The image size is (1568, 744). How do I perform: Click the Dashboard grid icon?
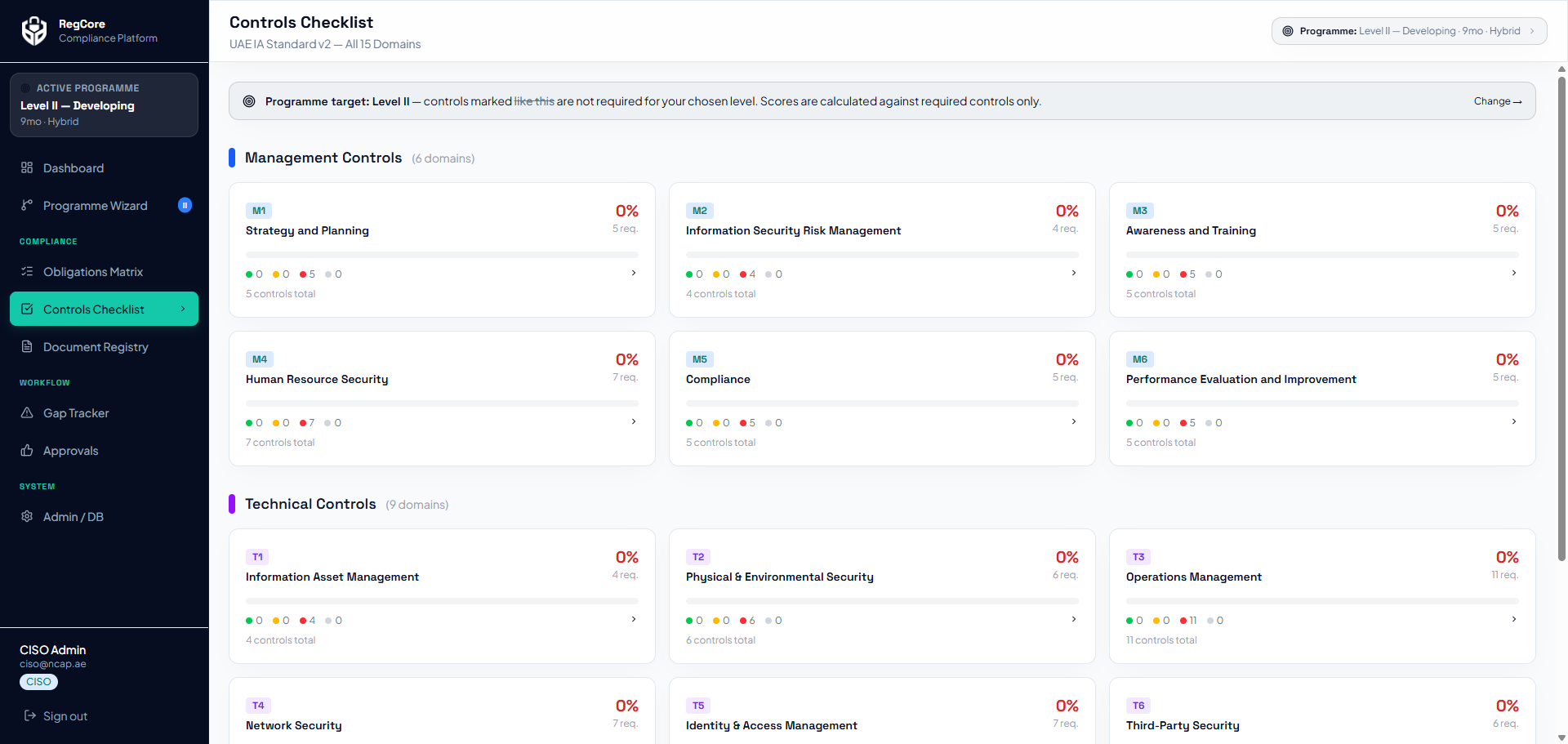click(27, 167)
